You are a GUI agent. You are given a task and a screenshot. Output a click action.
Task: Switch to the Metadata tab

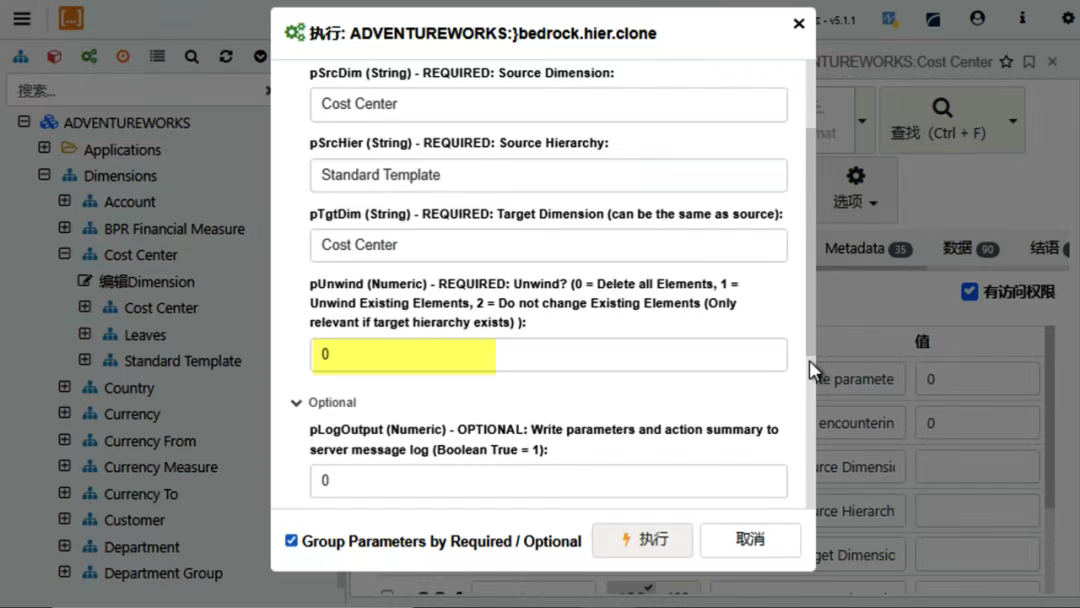[x=868, y=249]
